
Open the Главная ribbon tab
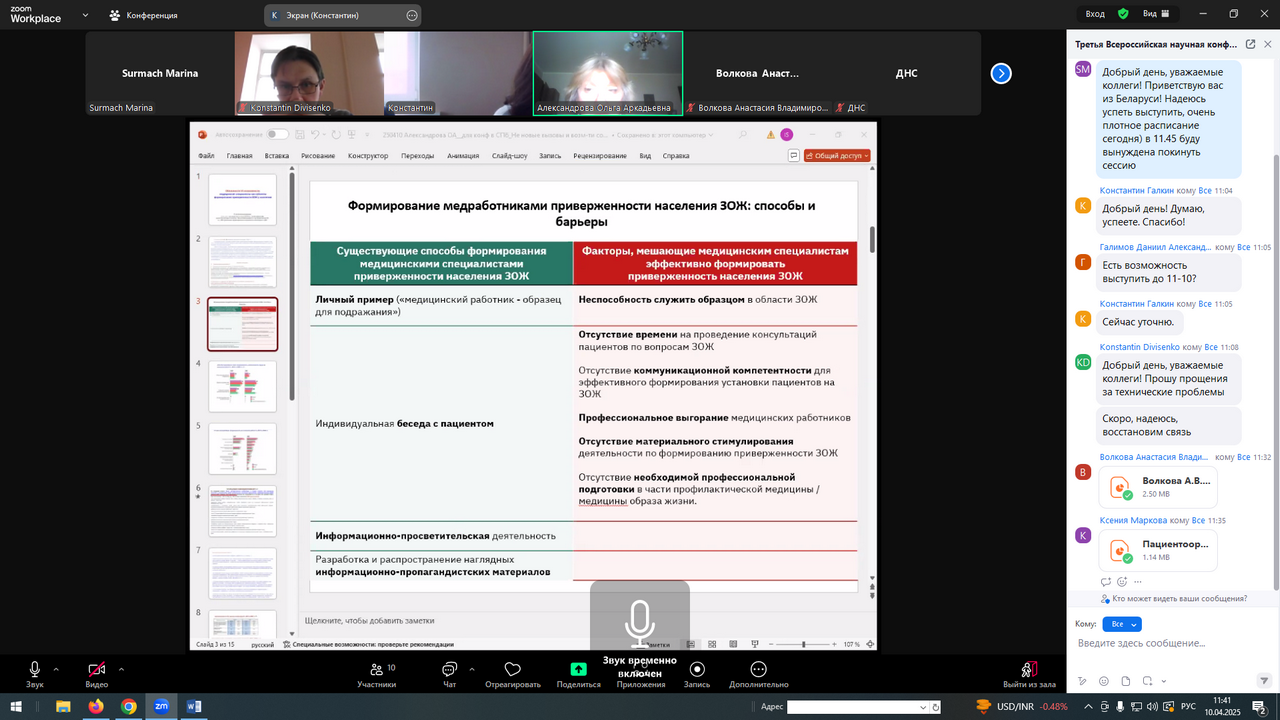coord(240,156)
